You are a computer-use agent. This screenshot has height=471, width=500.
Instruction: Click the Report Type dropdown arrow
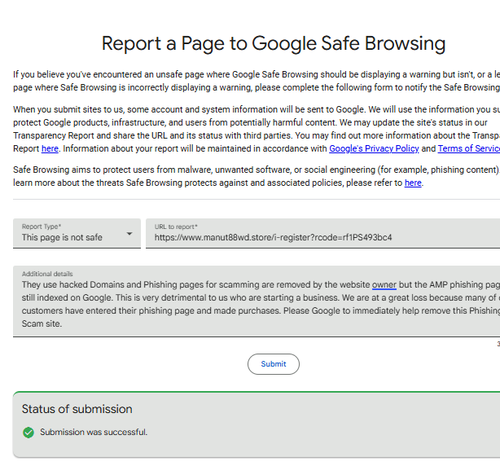click(x=129, y=234)
